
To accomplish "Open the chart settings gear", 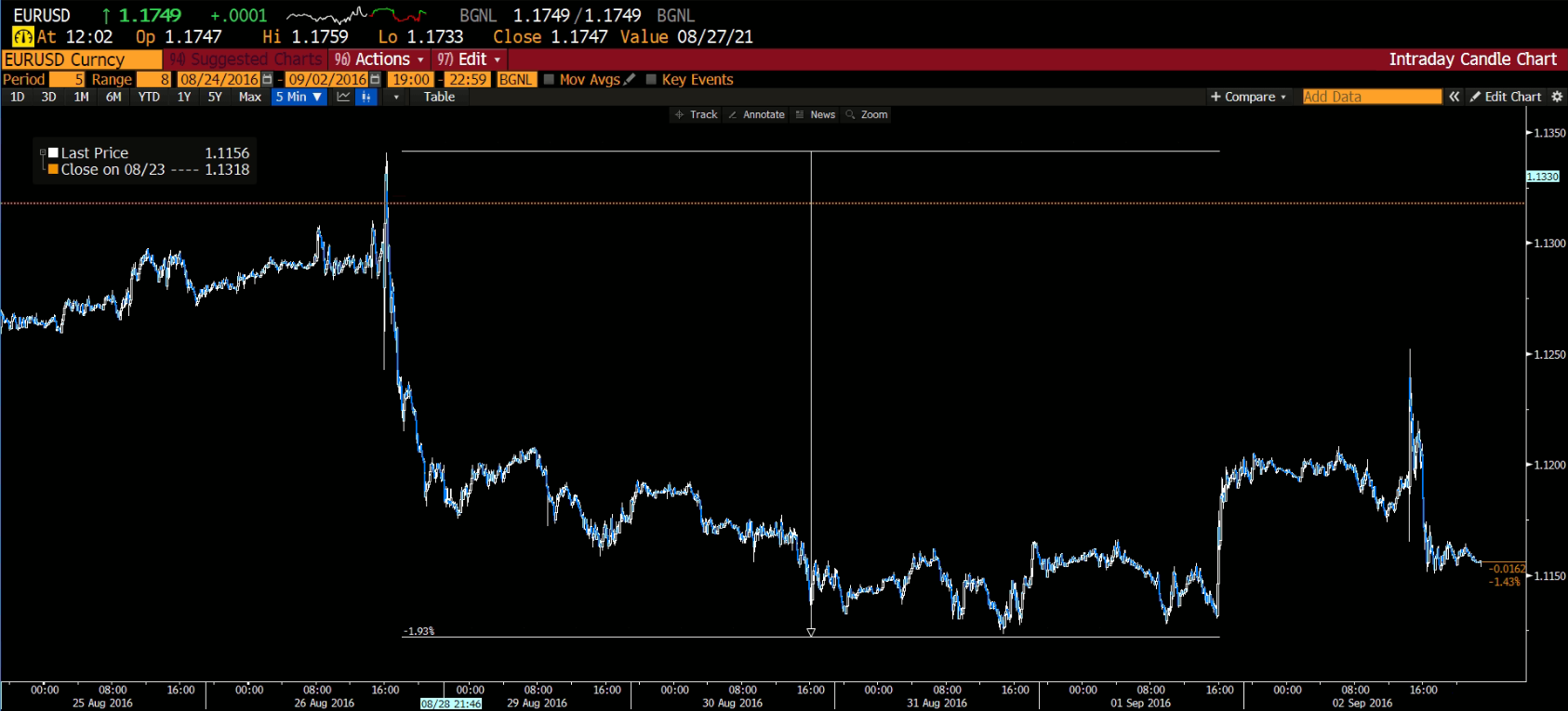I will tap(1557, 97).
